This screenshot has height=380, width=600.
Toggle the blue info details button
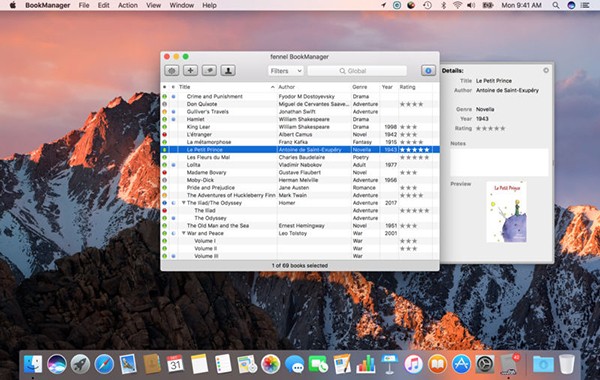428,70
